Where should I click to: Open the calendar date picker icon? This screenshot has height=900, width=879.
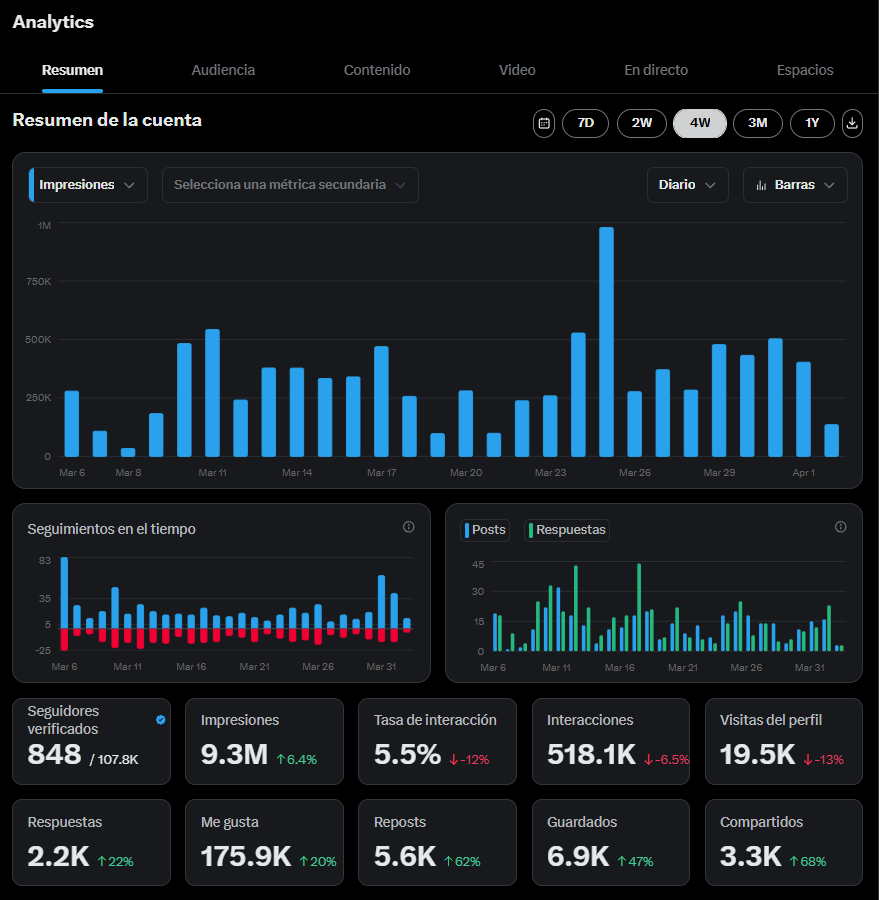click(544, 123)
